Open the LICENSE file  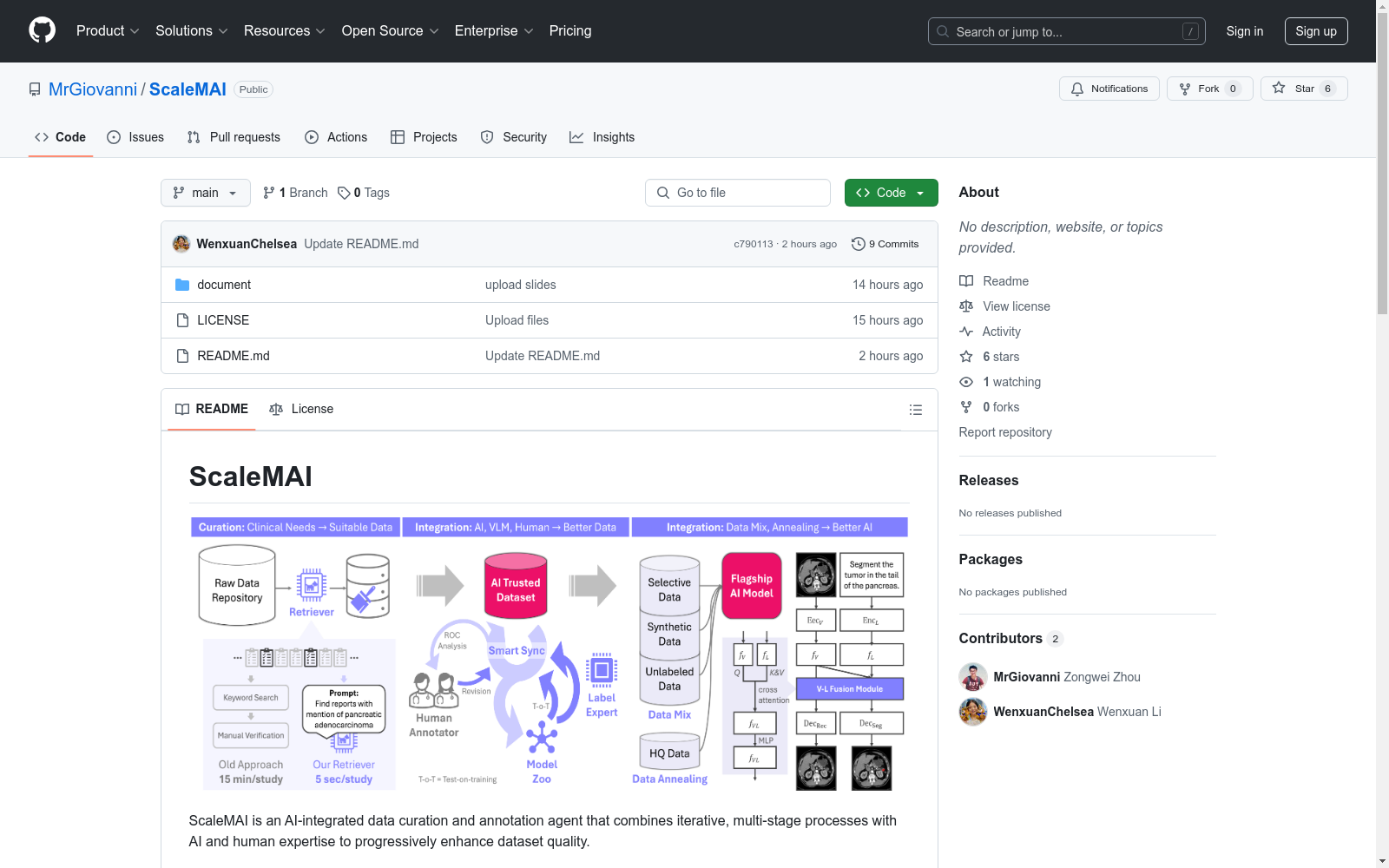click(x=223, y=320)
